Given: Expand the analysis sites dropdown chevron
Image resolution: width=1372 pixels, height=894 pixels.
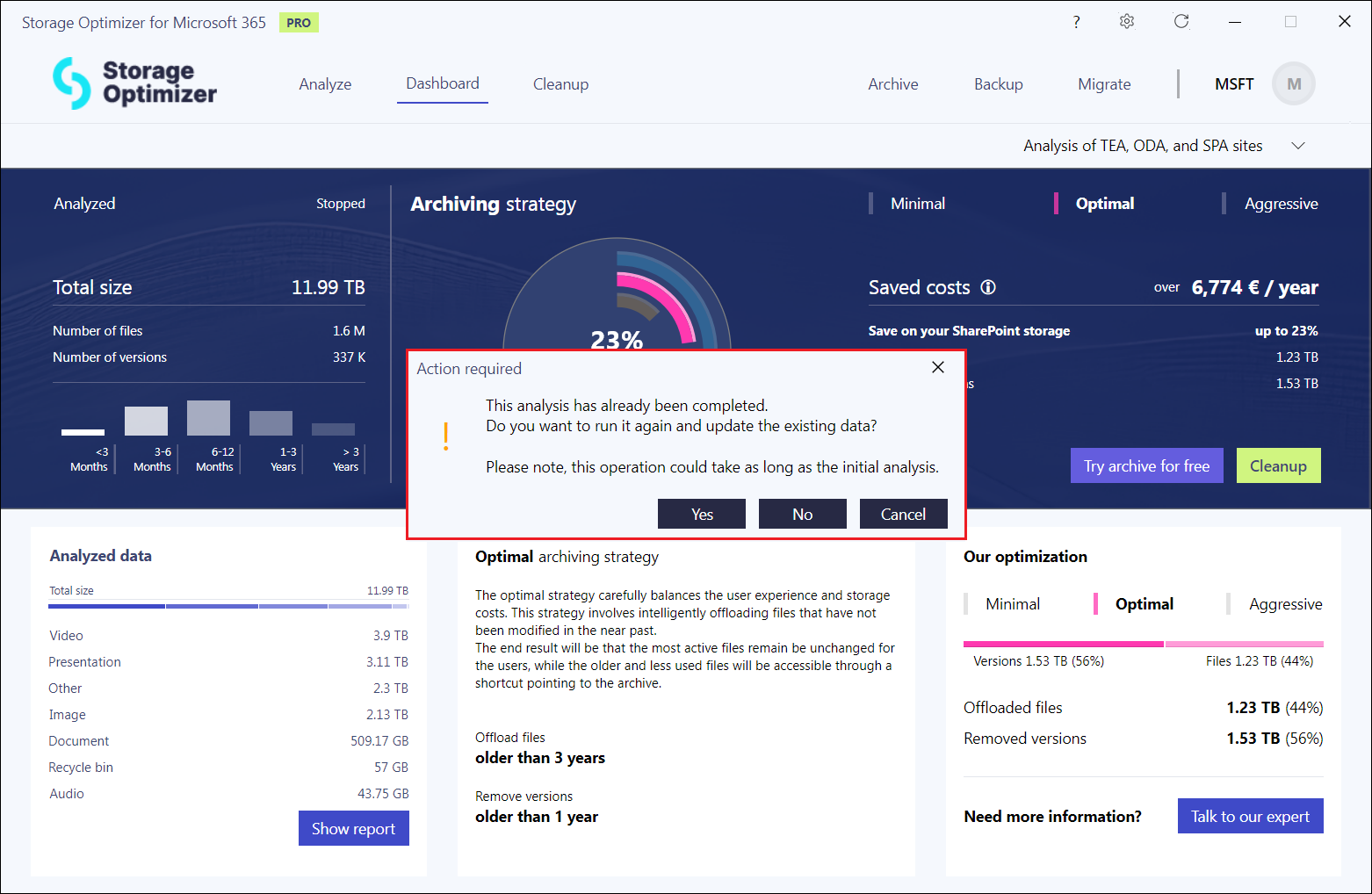Looking at the screenshot, I should (1298, 146).
